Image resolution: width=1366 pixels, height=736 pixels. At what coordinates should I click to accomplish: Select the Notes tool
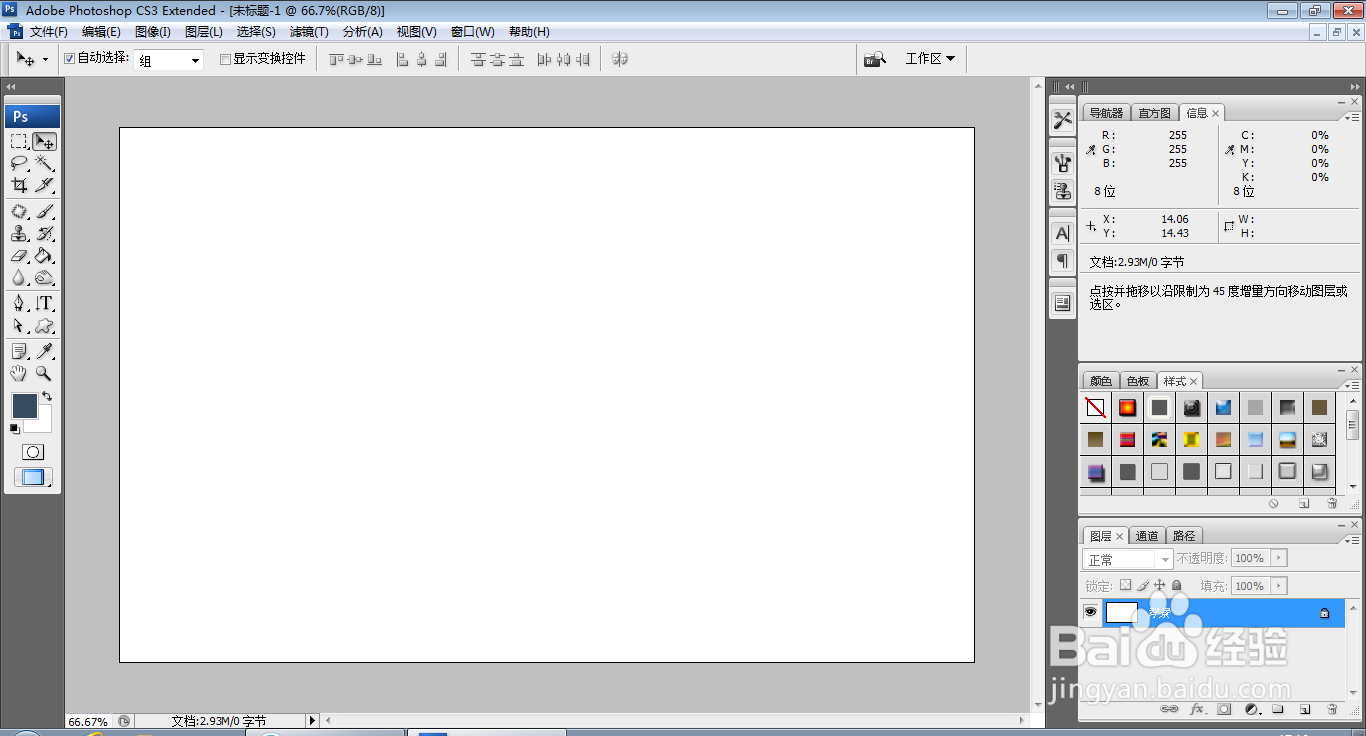(x=19, y=351)
